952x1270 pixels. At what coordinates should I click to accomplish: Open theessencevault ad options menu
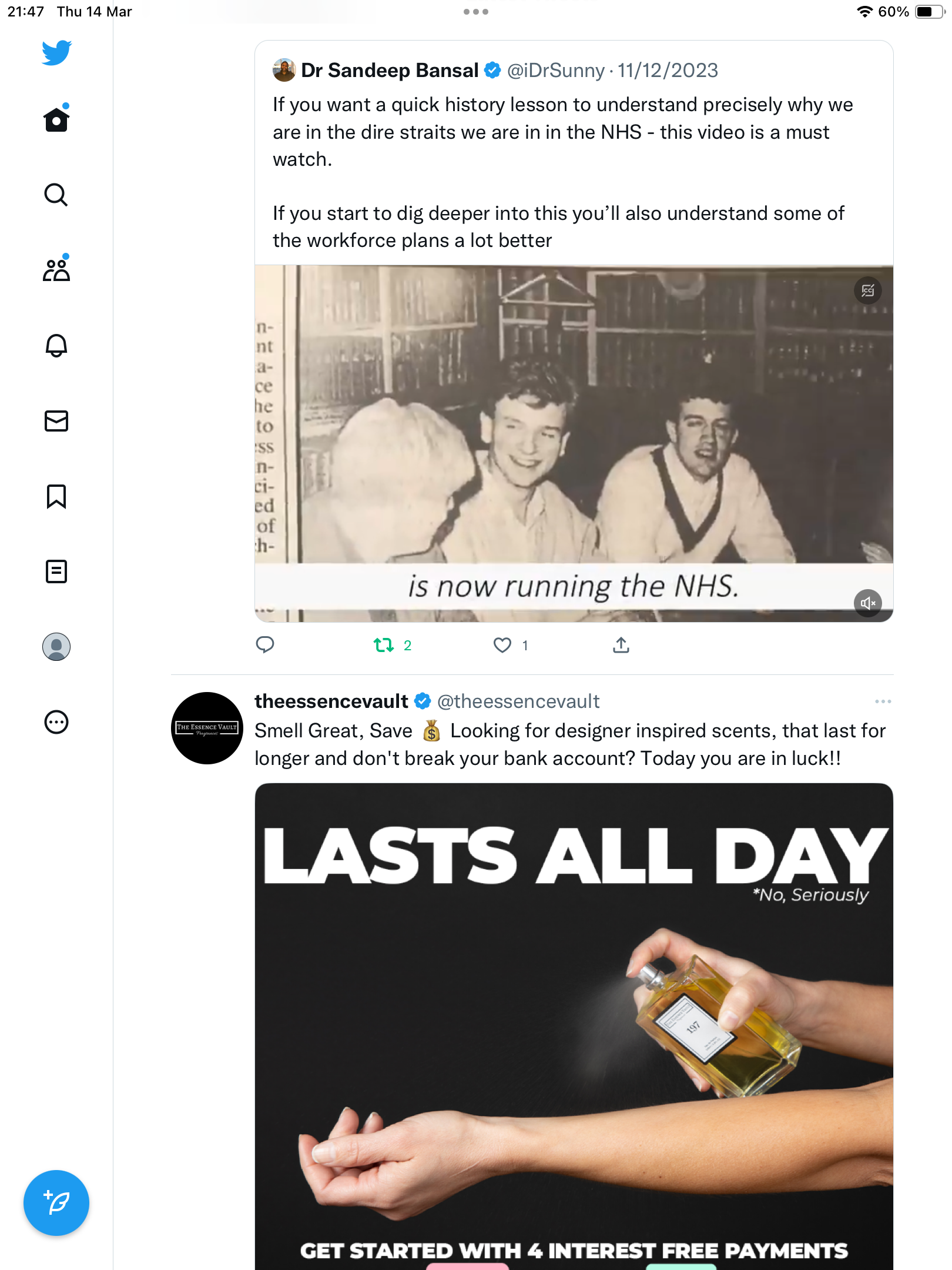pyautogui.click(x=883, y=701)
